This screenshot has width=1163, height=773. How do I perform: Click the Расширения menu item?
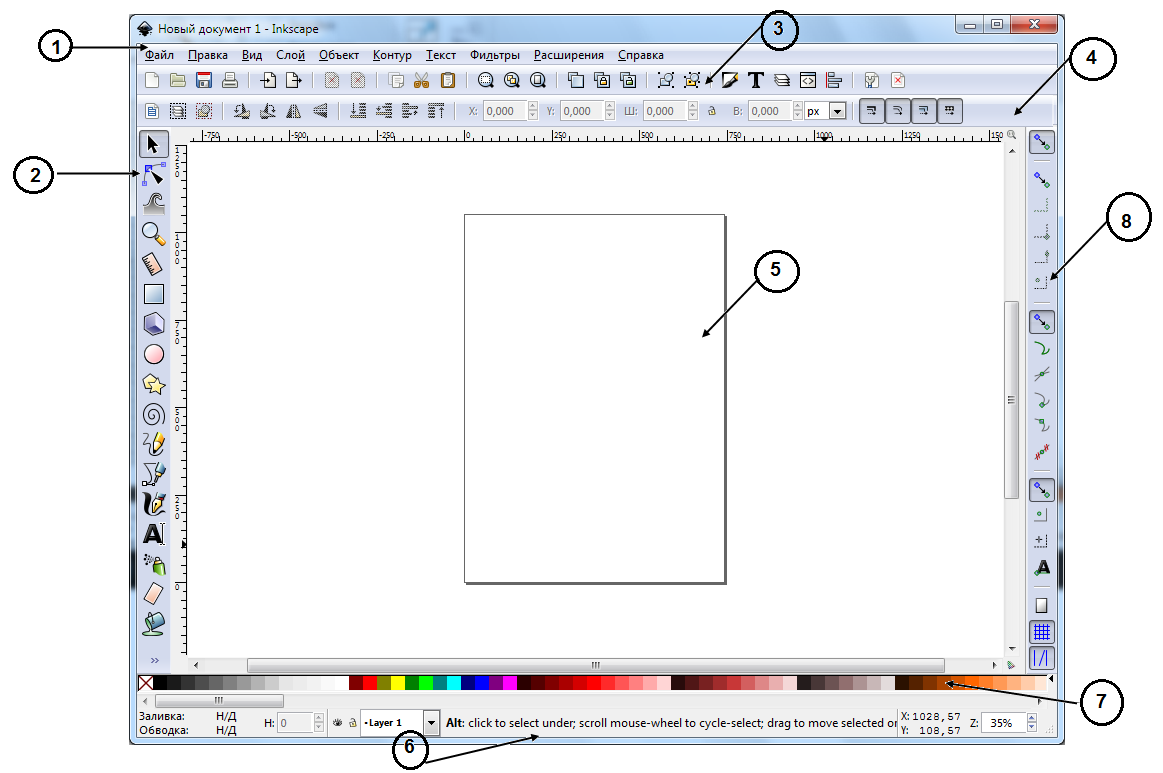point(568,55)
